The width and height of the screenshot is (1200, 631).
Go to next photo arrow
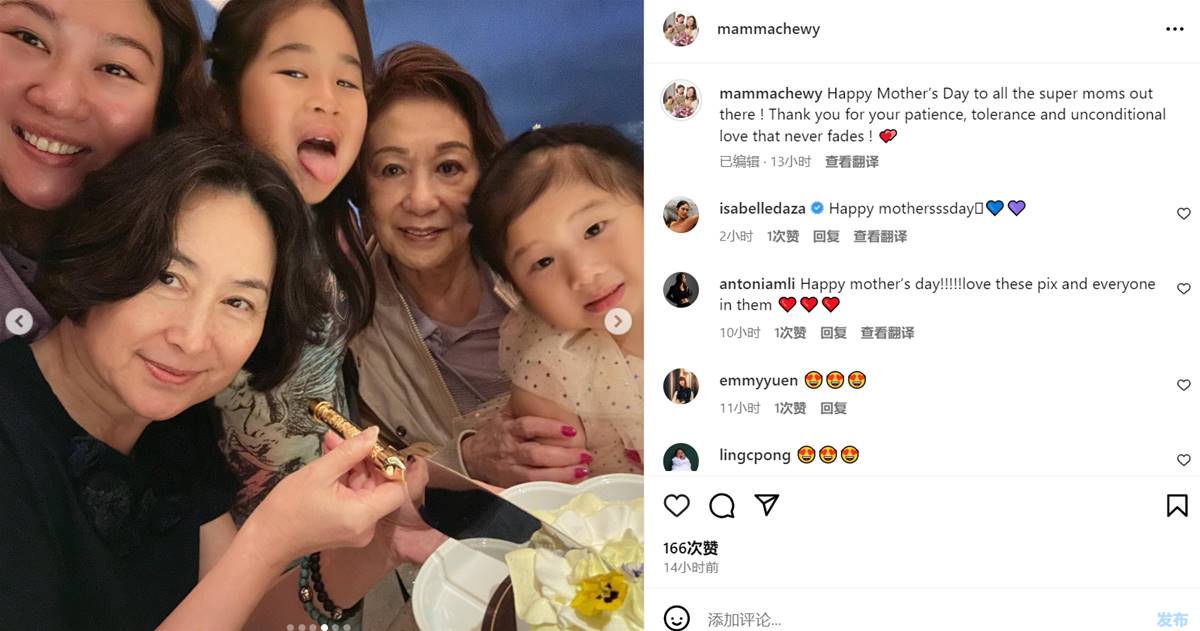click(618, 321)
